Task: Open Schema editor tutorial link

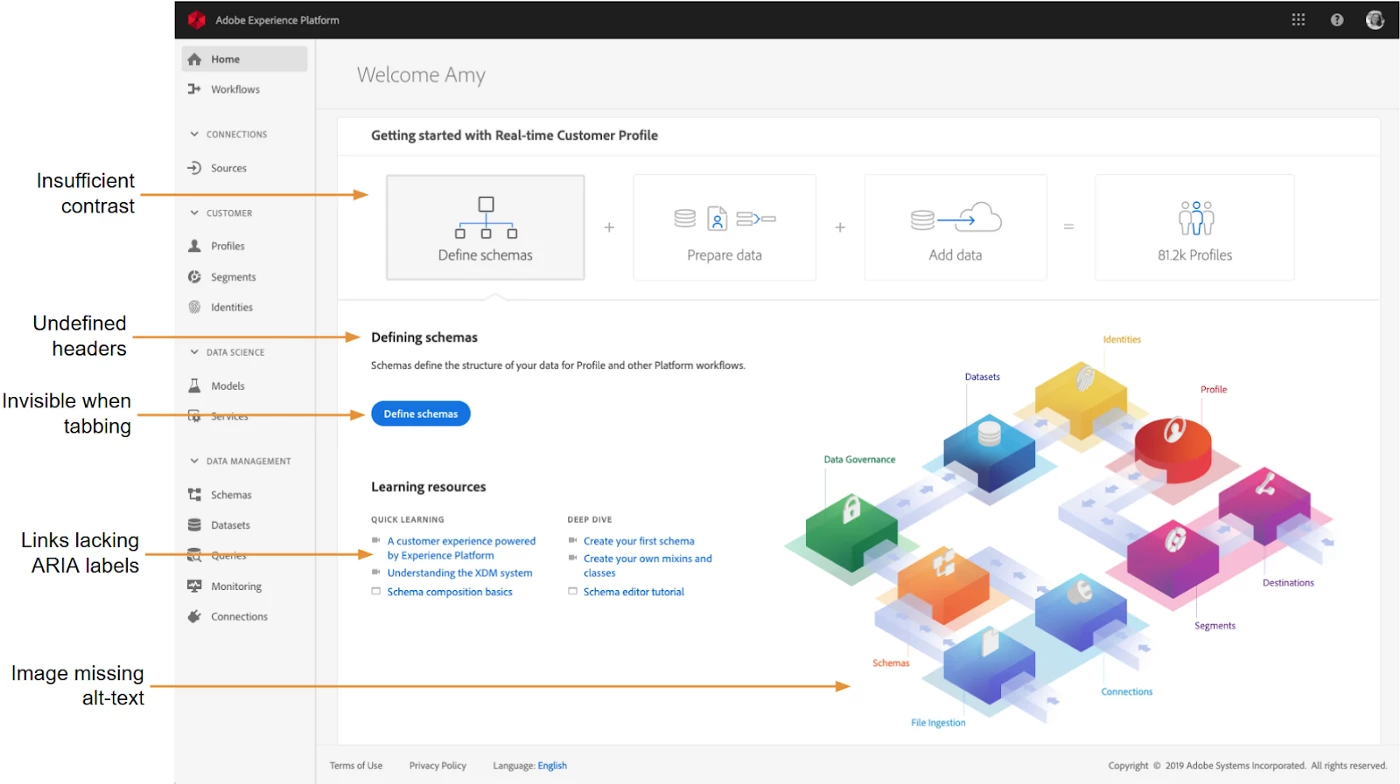Action: [634, 592]
